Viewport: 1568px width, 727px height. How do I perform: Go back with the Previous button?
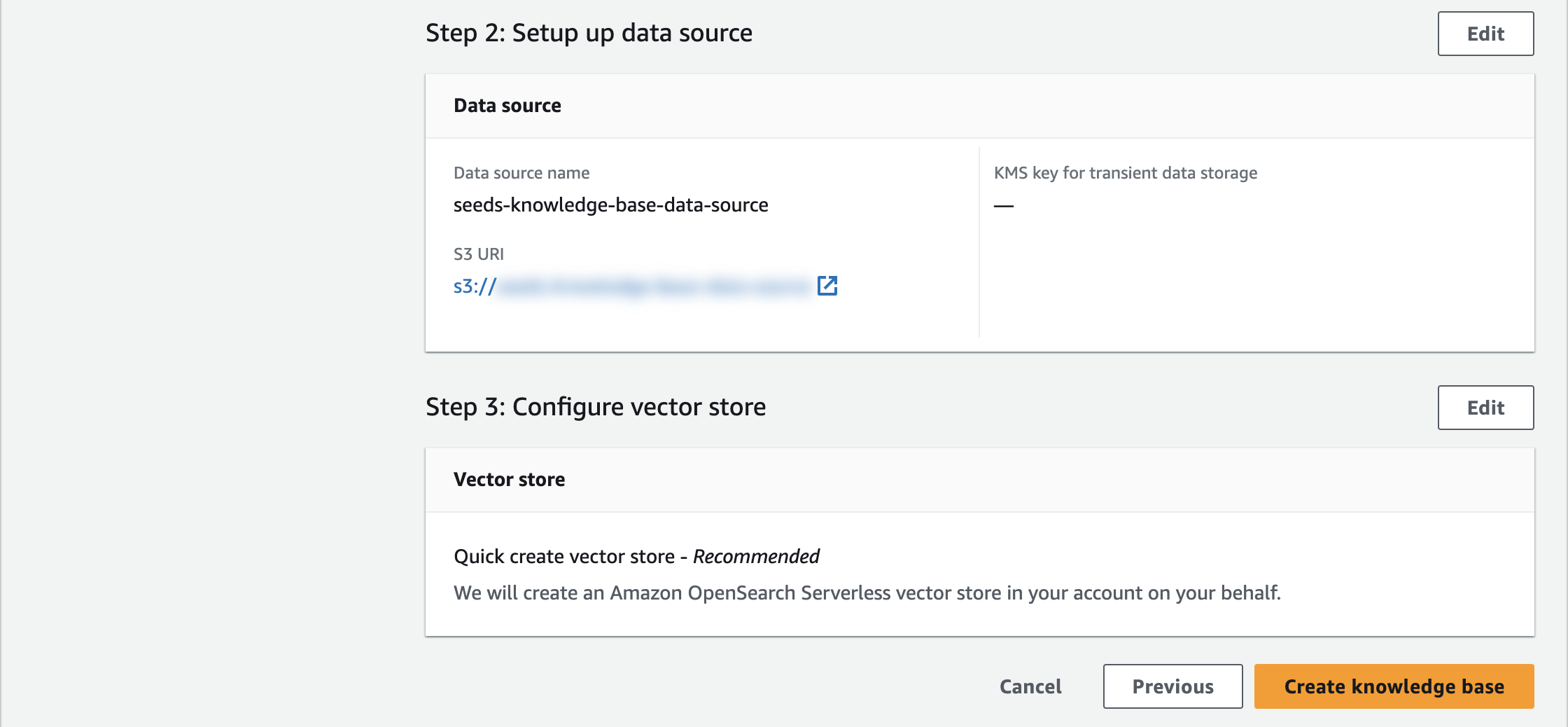coord(1172,686)
